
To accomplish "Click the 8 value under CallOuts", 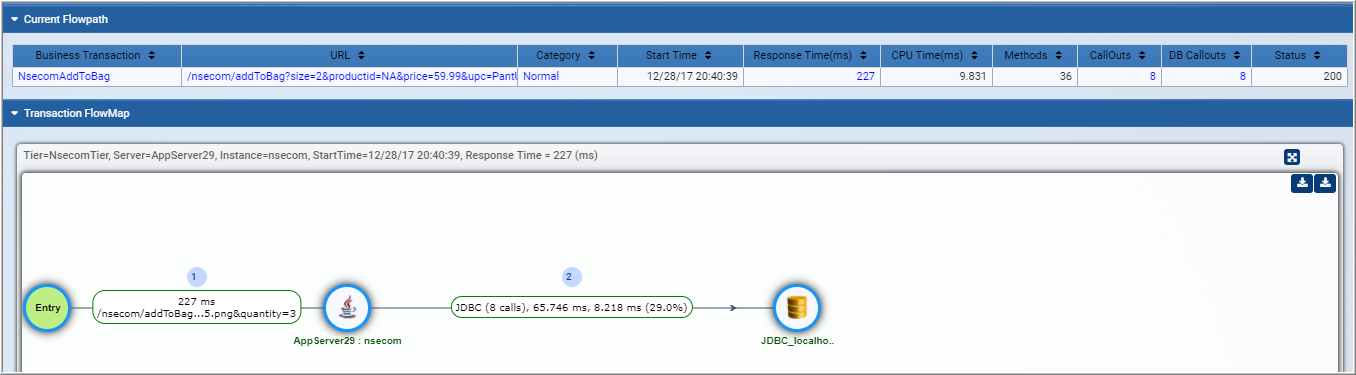I will point(1152,76).
